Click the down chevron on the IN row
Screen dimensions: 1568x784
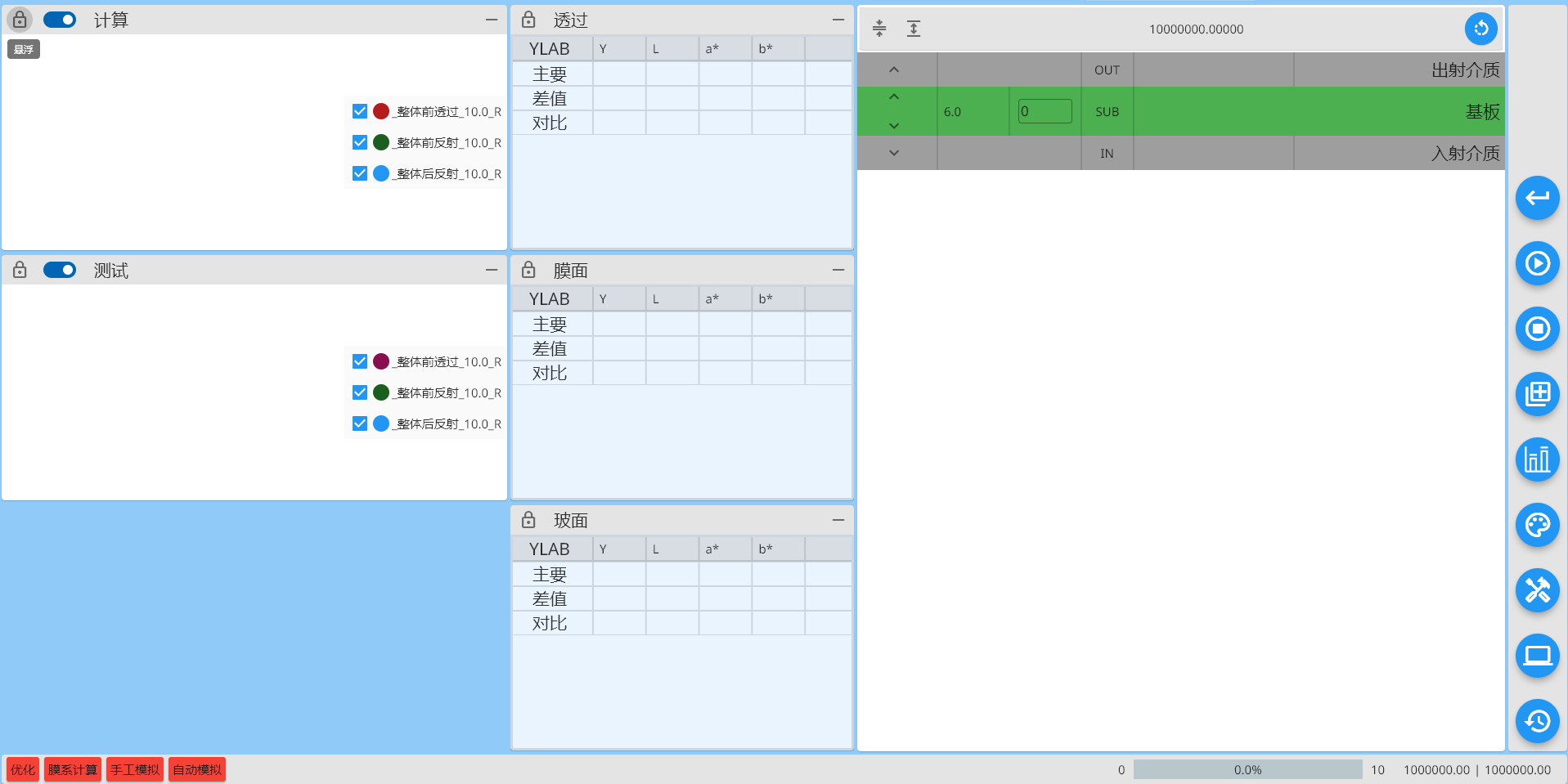point(894,153)
